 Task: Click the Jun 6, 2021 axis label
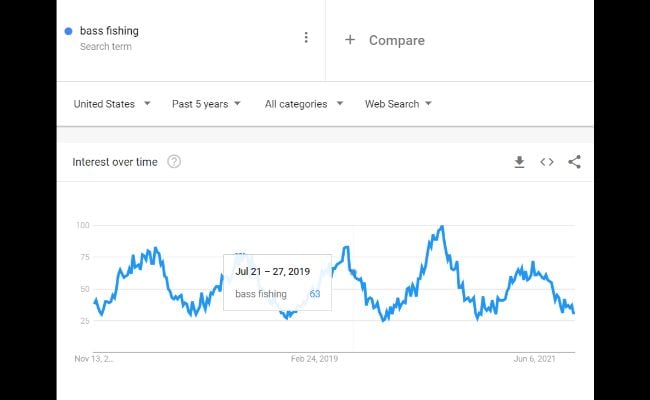coord(534,359)
